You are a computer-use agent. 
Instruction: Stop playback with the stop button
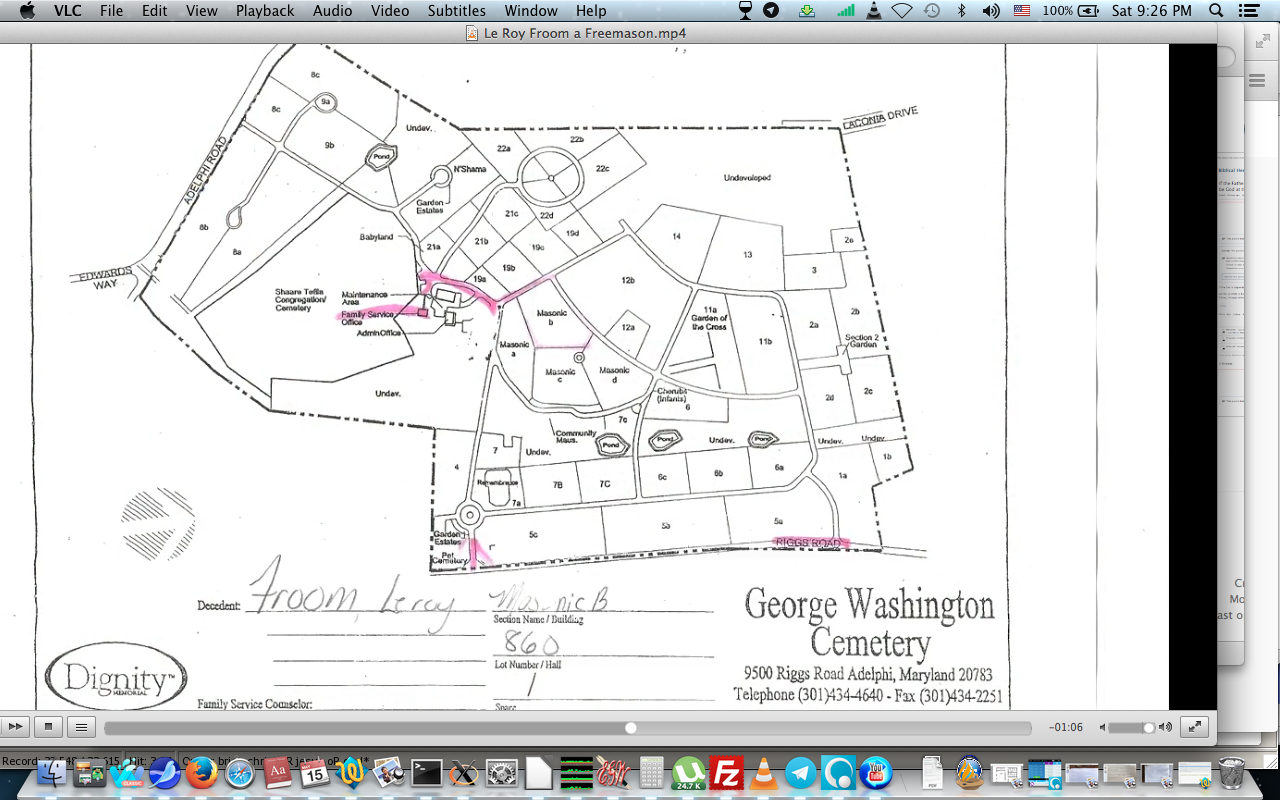(46, 727)
